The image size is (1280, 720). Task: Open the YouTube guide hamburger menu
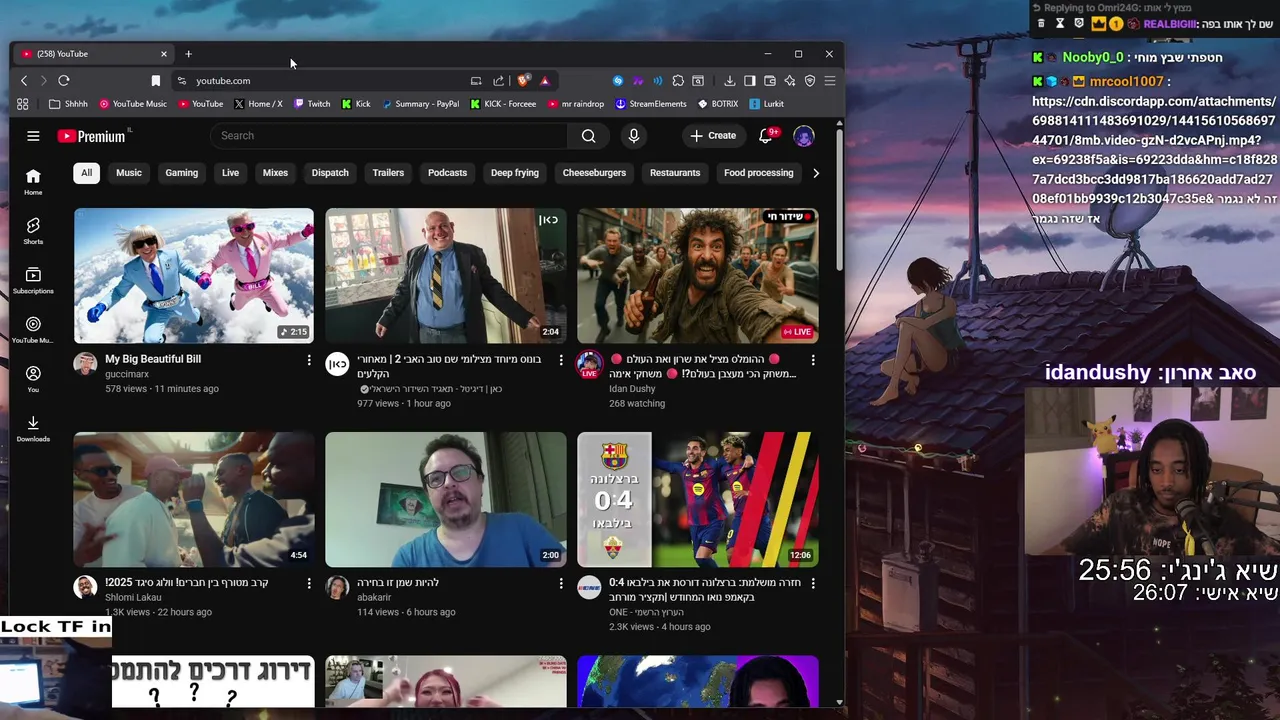(33, 136)
